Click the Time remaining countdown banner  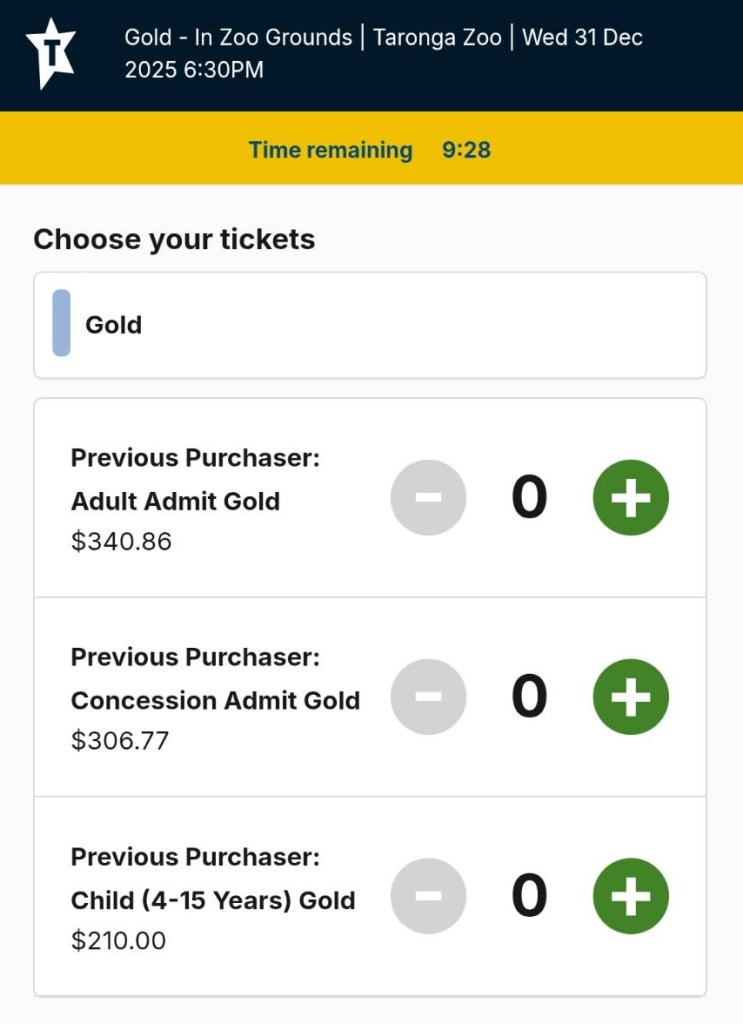coord(370,150)
